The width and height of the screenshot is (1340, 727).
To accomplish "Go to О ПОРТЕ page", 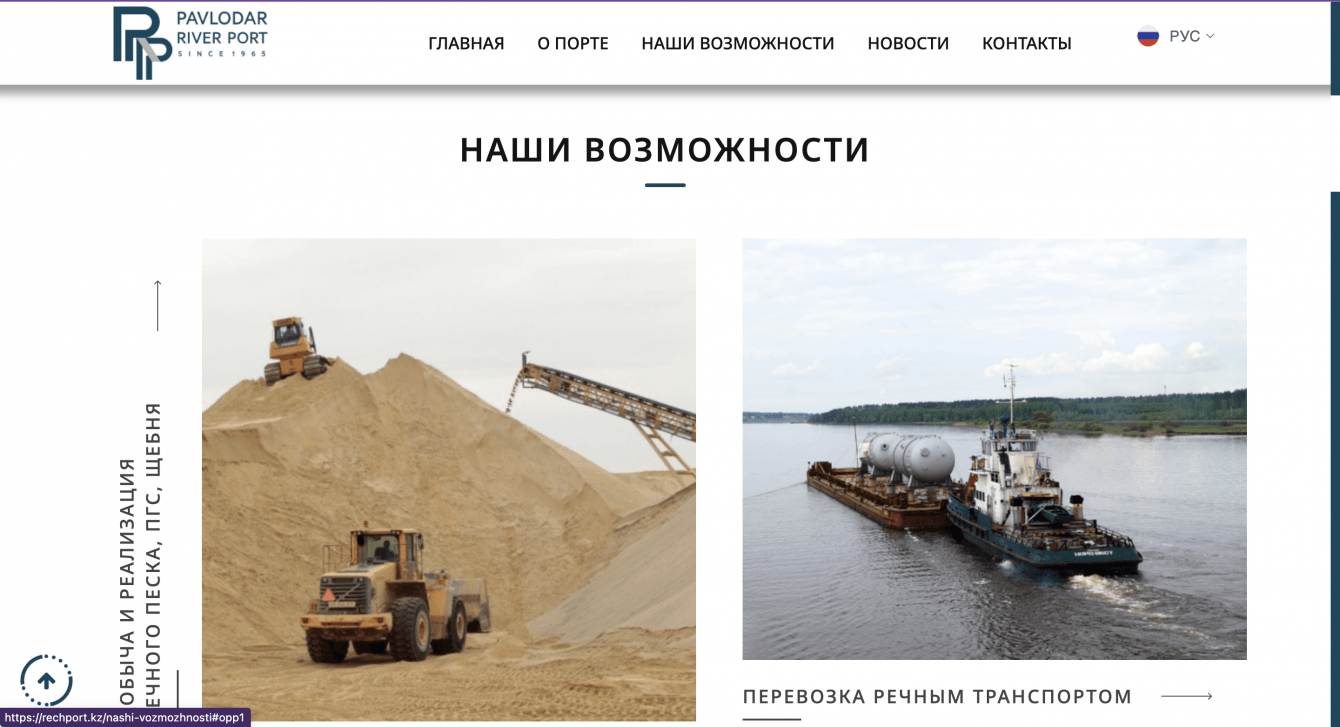I will [573, 43].
